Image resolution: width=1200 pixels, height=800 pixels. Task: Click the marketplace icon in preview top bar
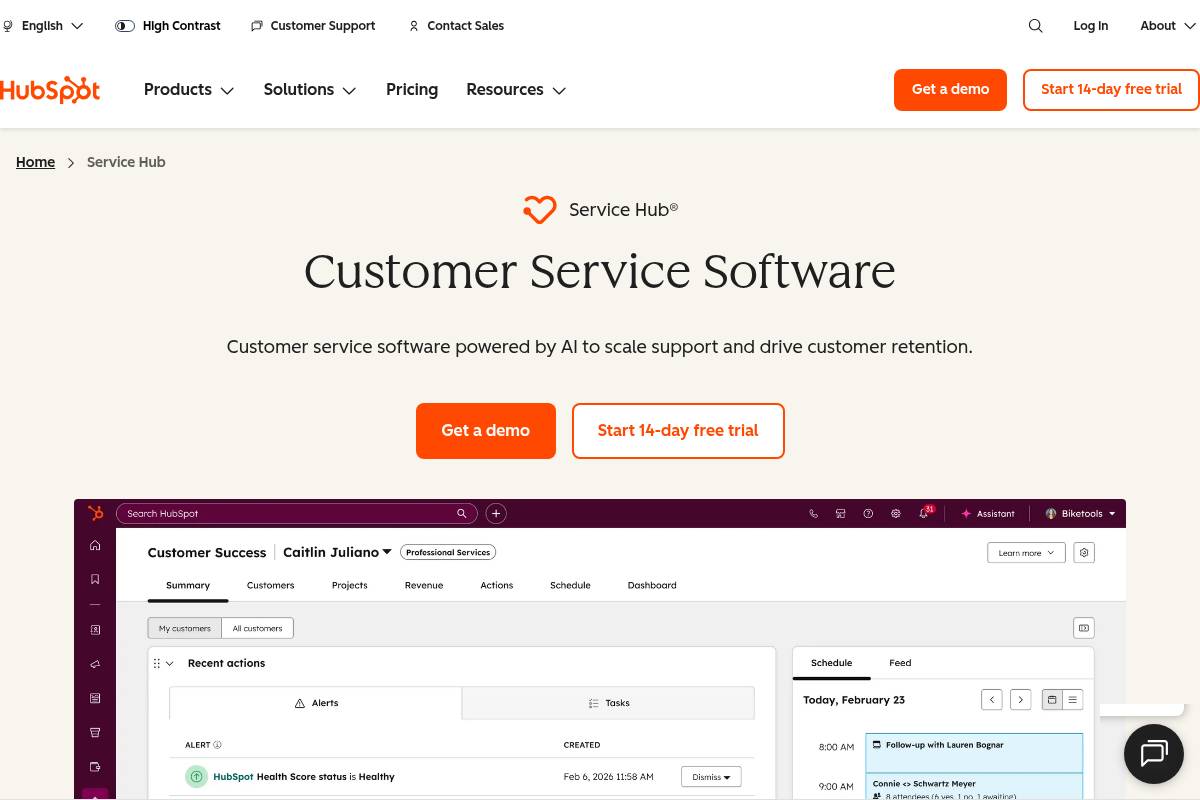pos(841,514)
